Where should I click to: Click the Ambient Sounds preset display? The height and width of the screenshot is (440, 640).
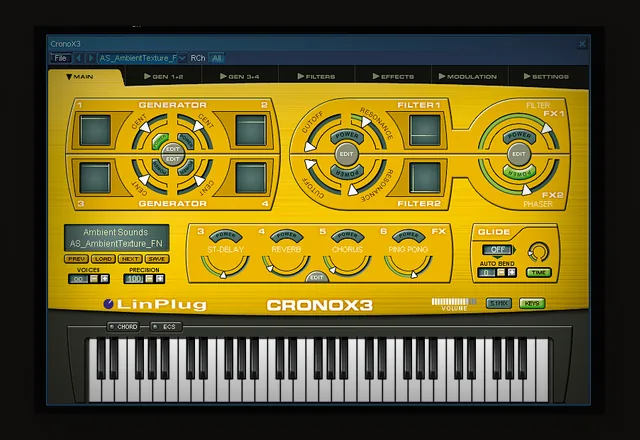tap(116, 238)
